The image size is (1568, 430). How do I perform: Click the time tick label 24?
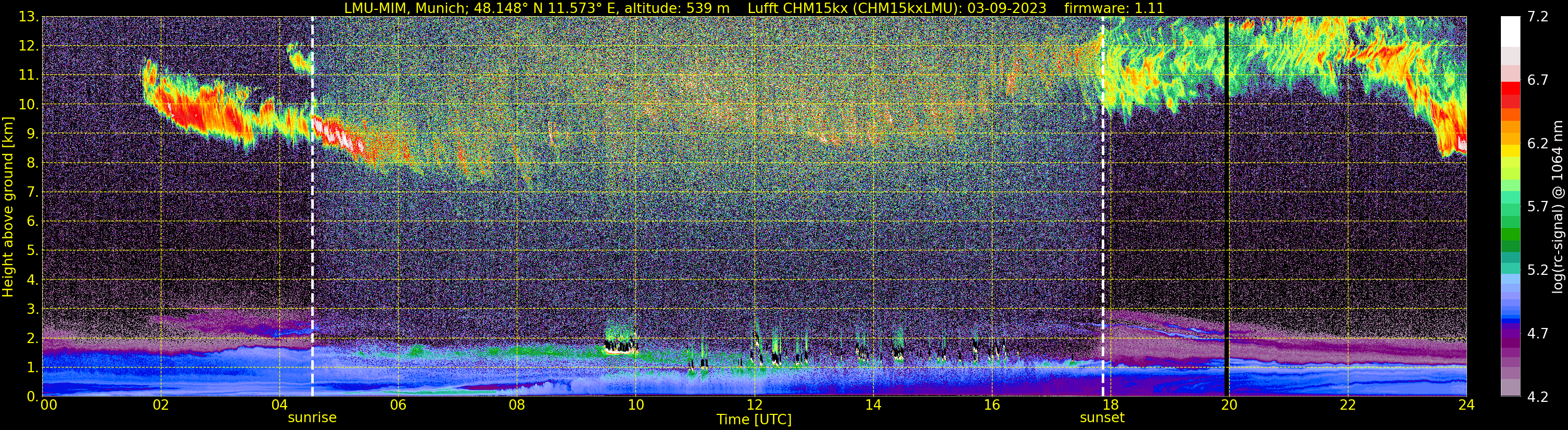[x=1467, y=406]
